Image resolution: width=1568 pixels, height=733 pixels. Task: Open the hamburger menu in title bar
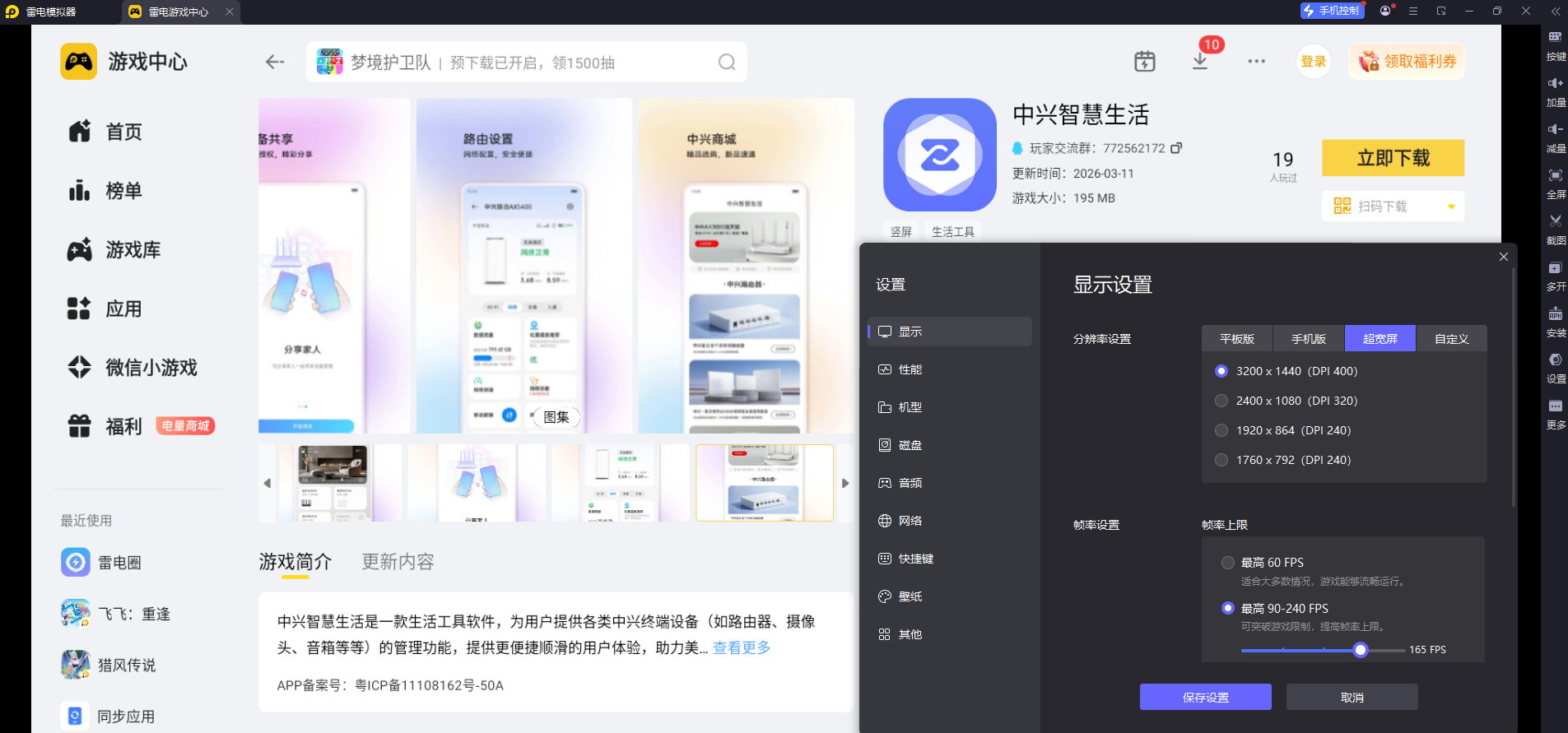(1413, 11)
